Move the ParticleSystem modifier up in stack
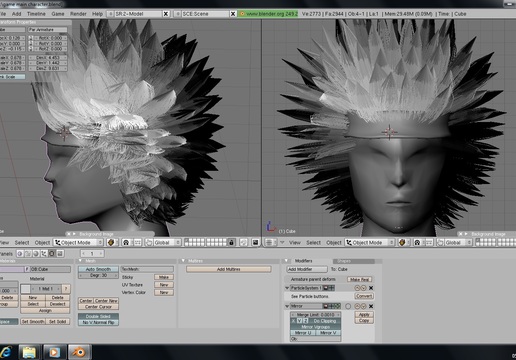This screenshot has width=516, height=360. tap(357, 288)
